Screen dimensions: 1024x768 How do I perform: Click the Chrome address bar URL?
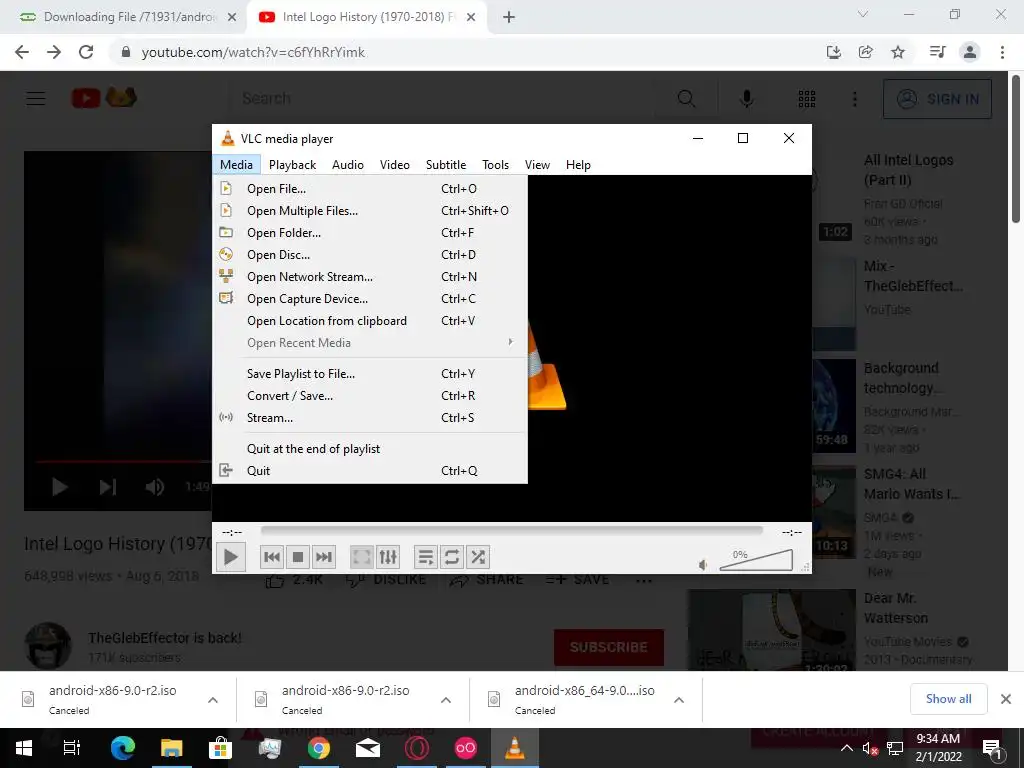coord(253,52)
